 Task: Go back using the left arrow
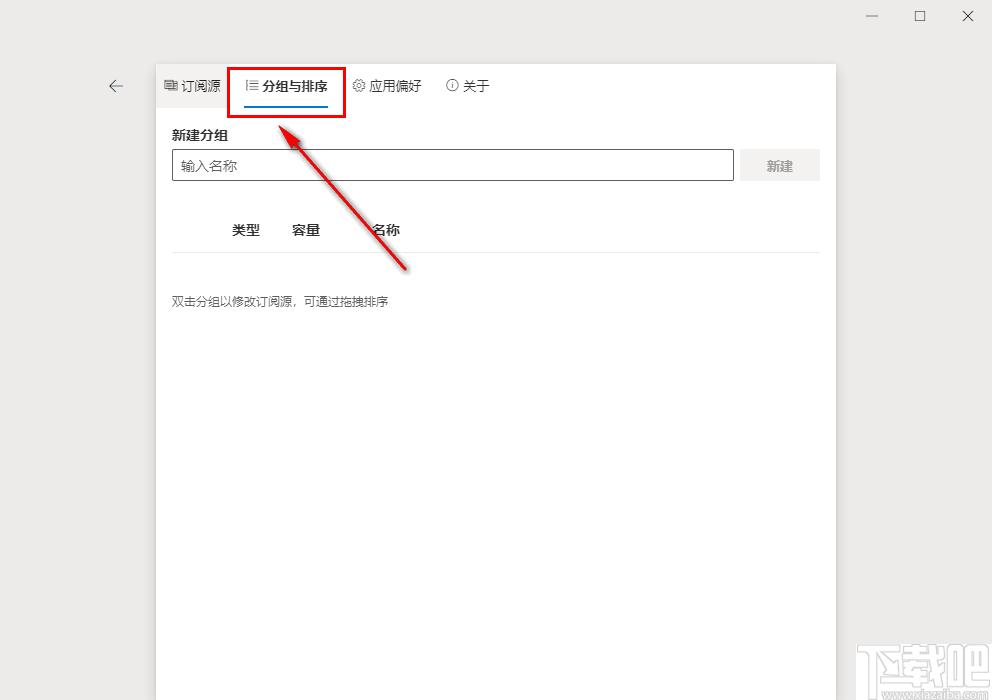(116, 86)
